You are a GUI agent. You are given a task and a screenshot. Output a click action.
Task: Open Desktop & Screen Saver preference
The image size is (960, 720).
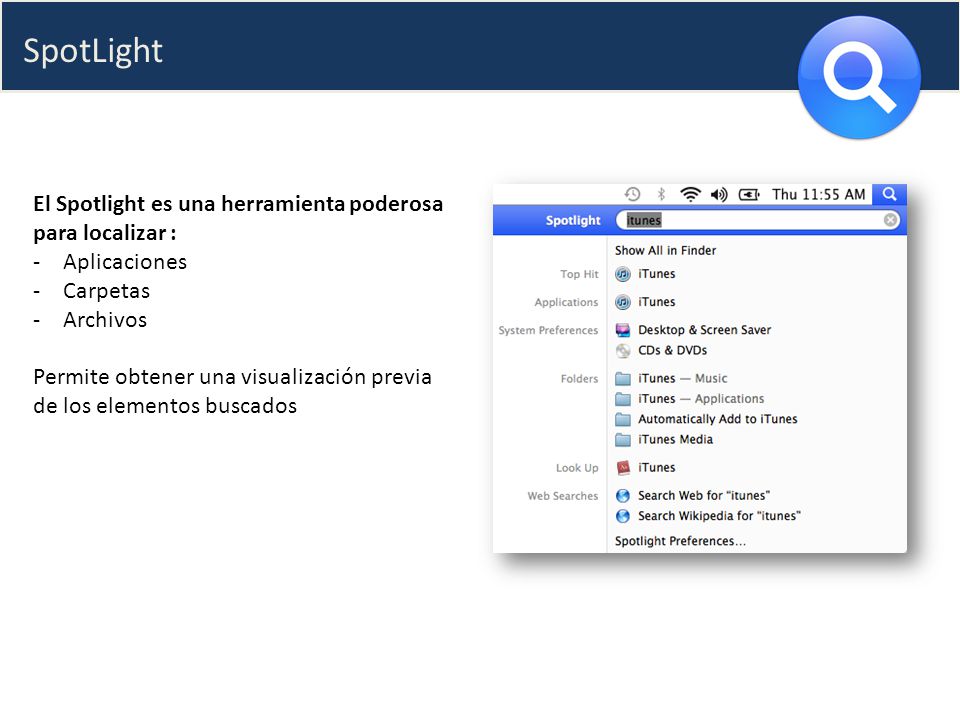[x=704, y=329]
